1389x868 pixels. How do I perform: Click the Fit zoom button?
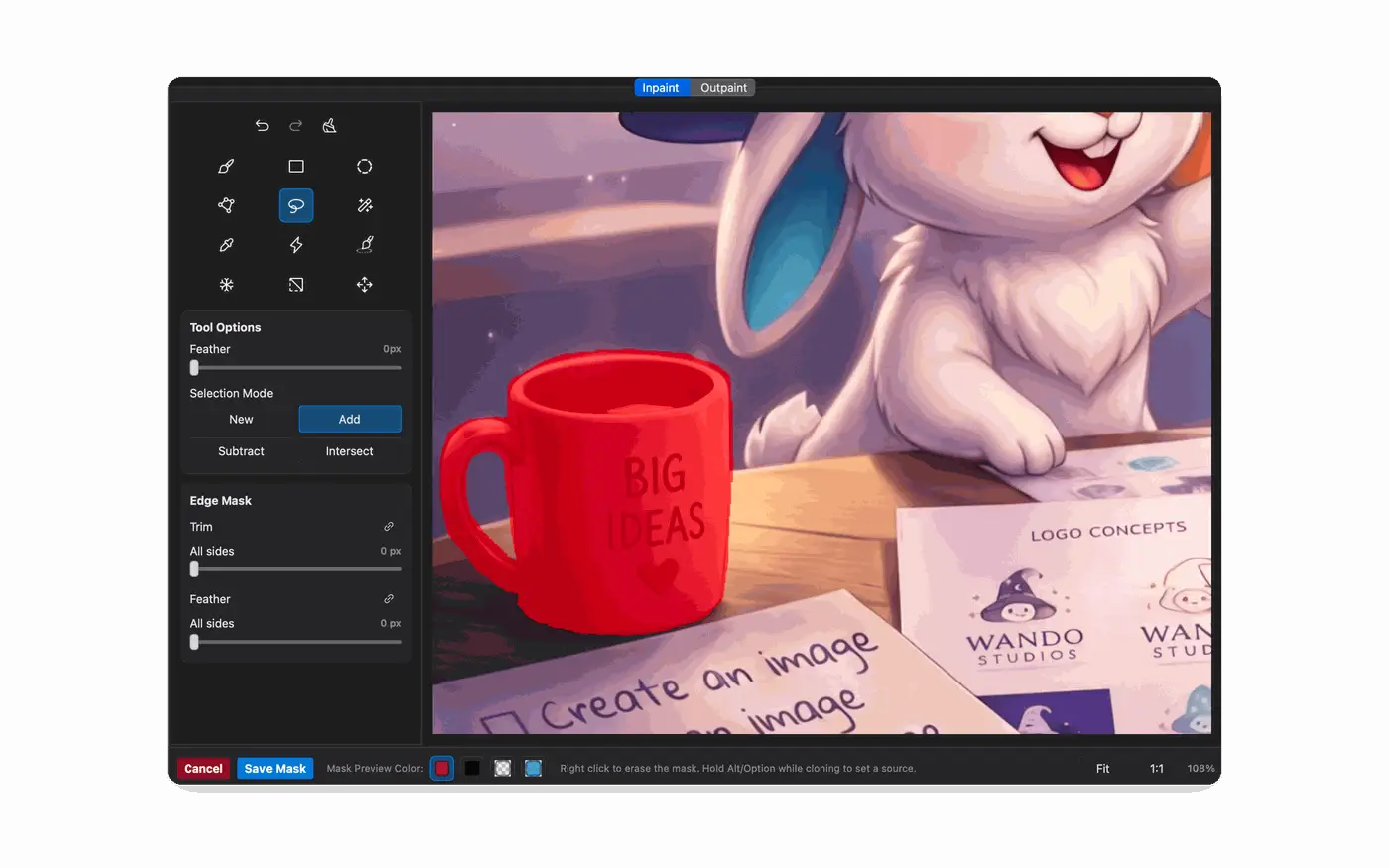click(x=1102, y=769)
